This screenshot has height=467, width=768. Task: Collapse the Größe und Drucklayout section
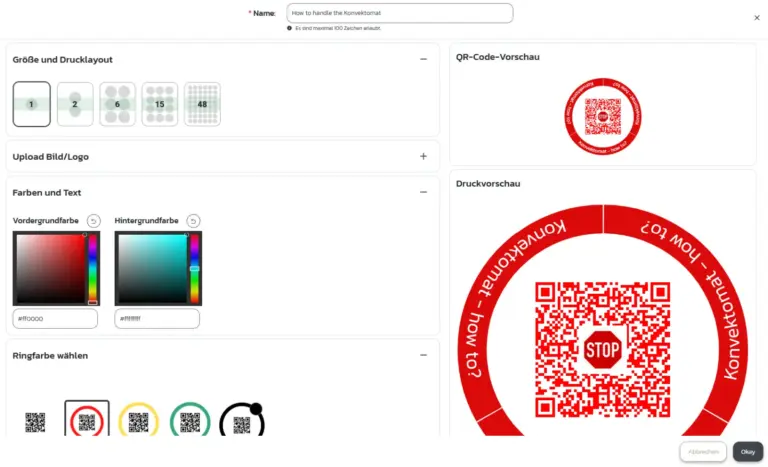click(423, 59)
